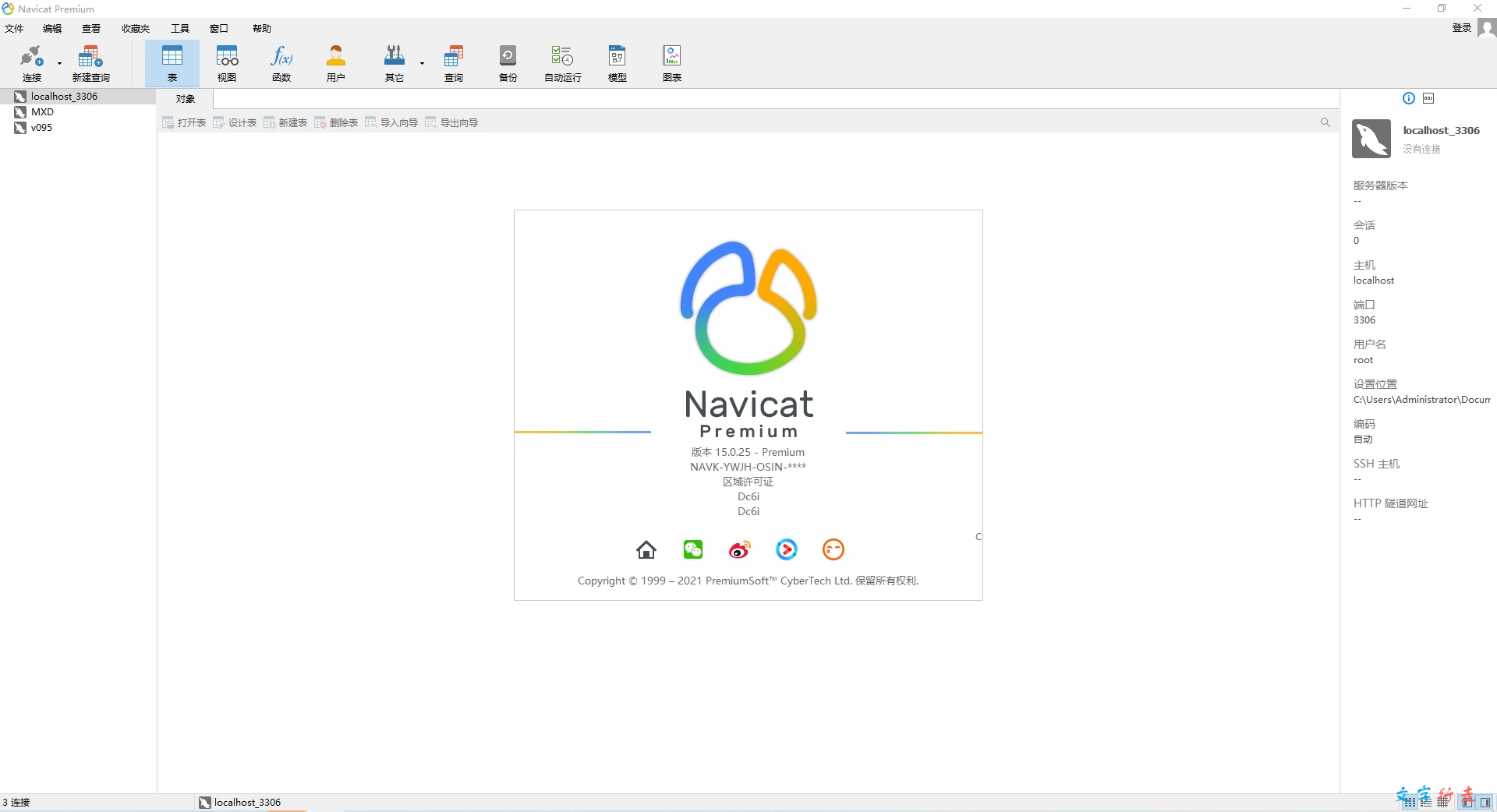Viewport: 1497px width, 812px height.
Task: Open the 编辑 menu
Action: [52, 29]
